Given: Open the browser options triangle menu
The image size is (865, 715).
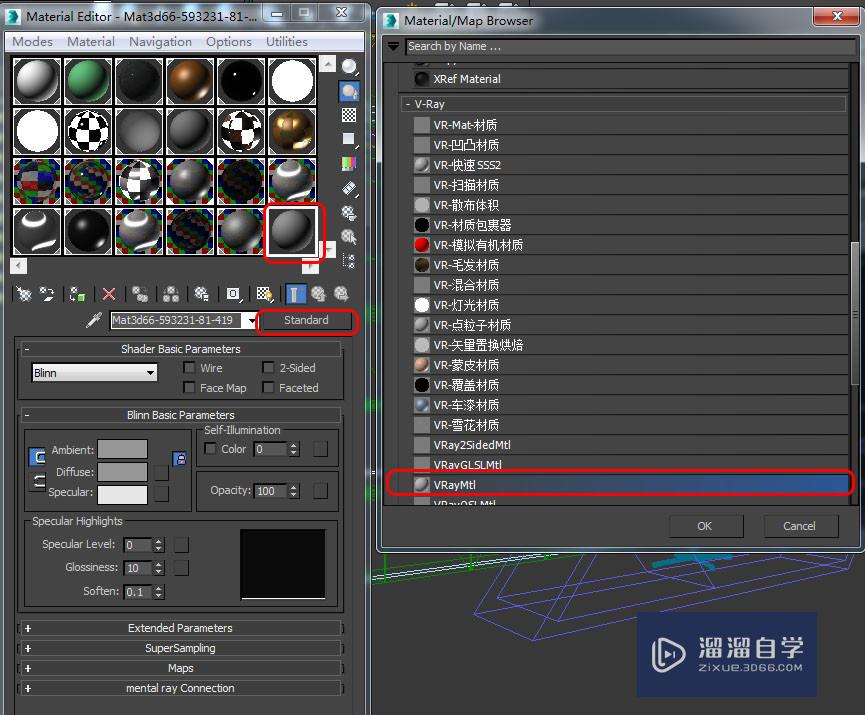Looking at the screenshot, I should click(393, 46).
